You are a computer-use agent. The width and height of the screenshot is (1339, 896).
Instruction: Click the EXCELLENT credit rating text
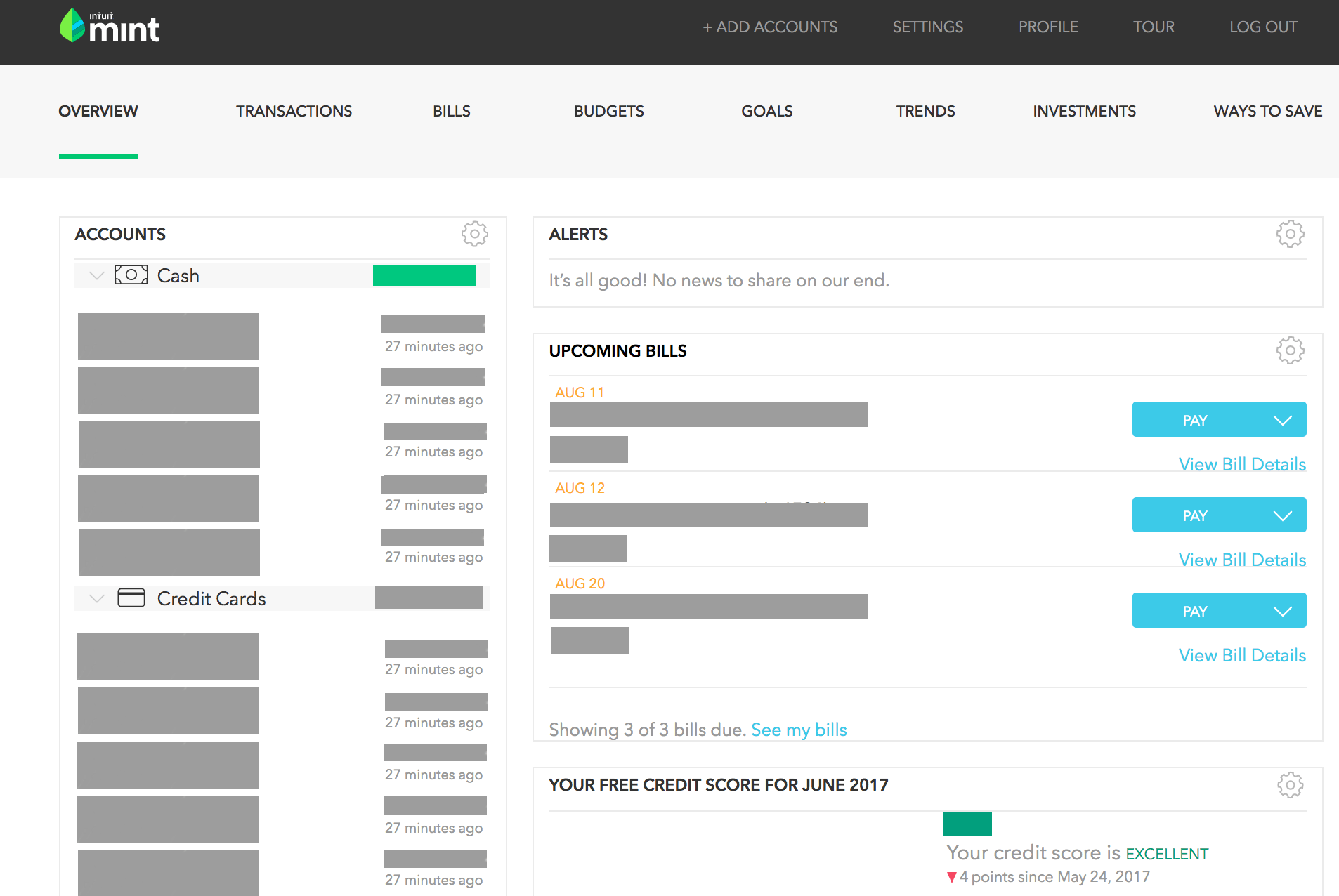click(1167, 854)
